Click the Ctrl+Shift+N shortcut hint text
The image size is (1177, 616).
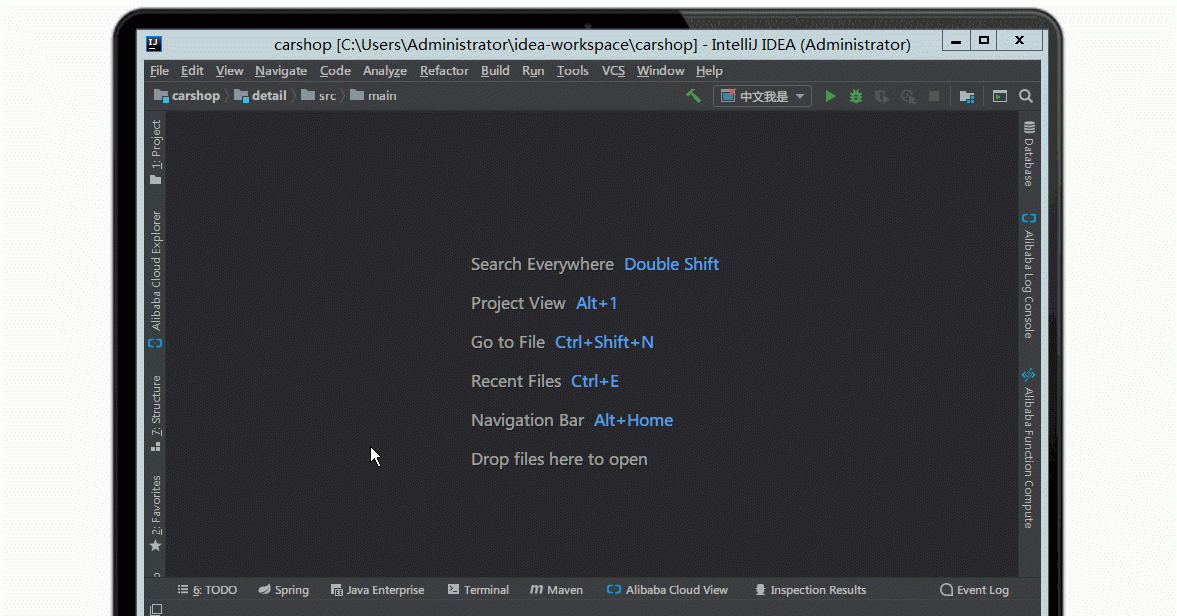click(x=604, y=342)
